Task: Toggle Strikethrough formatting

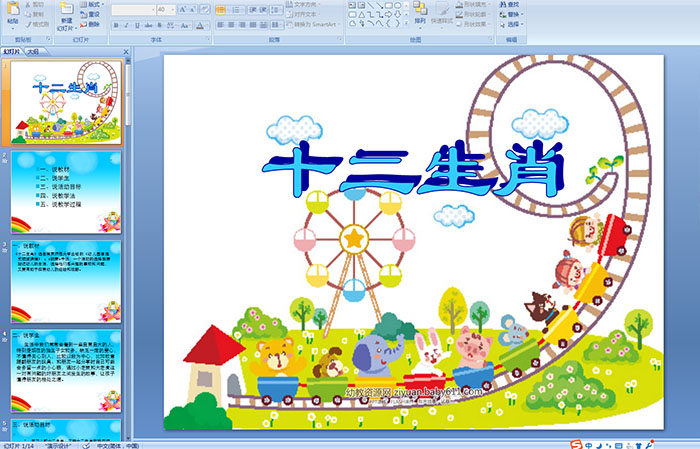Action: coord(148,25)
